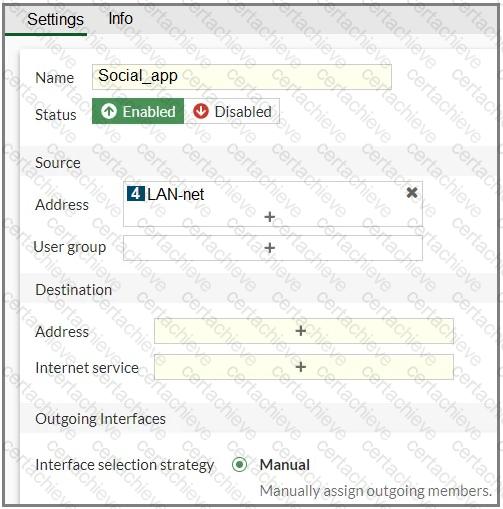This screenshot has width=503, height=509.
Task: Add another source address with plus icon
Action: tap(269, 217)
